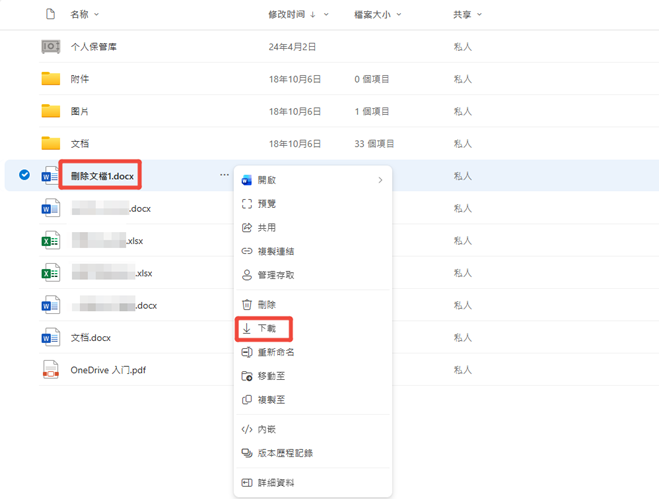The image size is (659, 499).
Task: Open the more actions ellipsis for 刪除文檔1.docx
Action: (224, 174)
